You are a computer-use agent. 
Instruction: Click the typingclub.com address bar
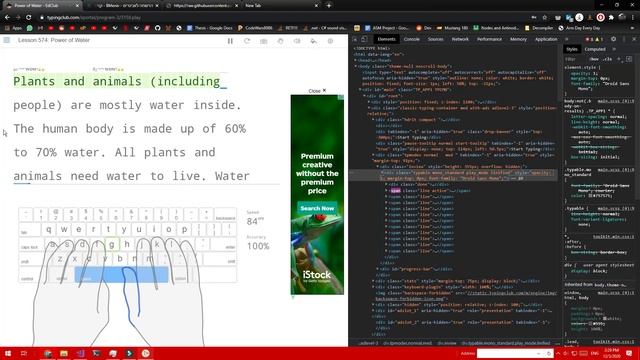click(x=282, y=18)
